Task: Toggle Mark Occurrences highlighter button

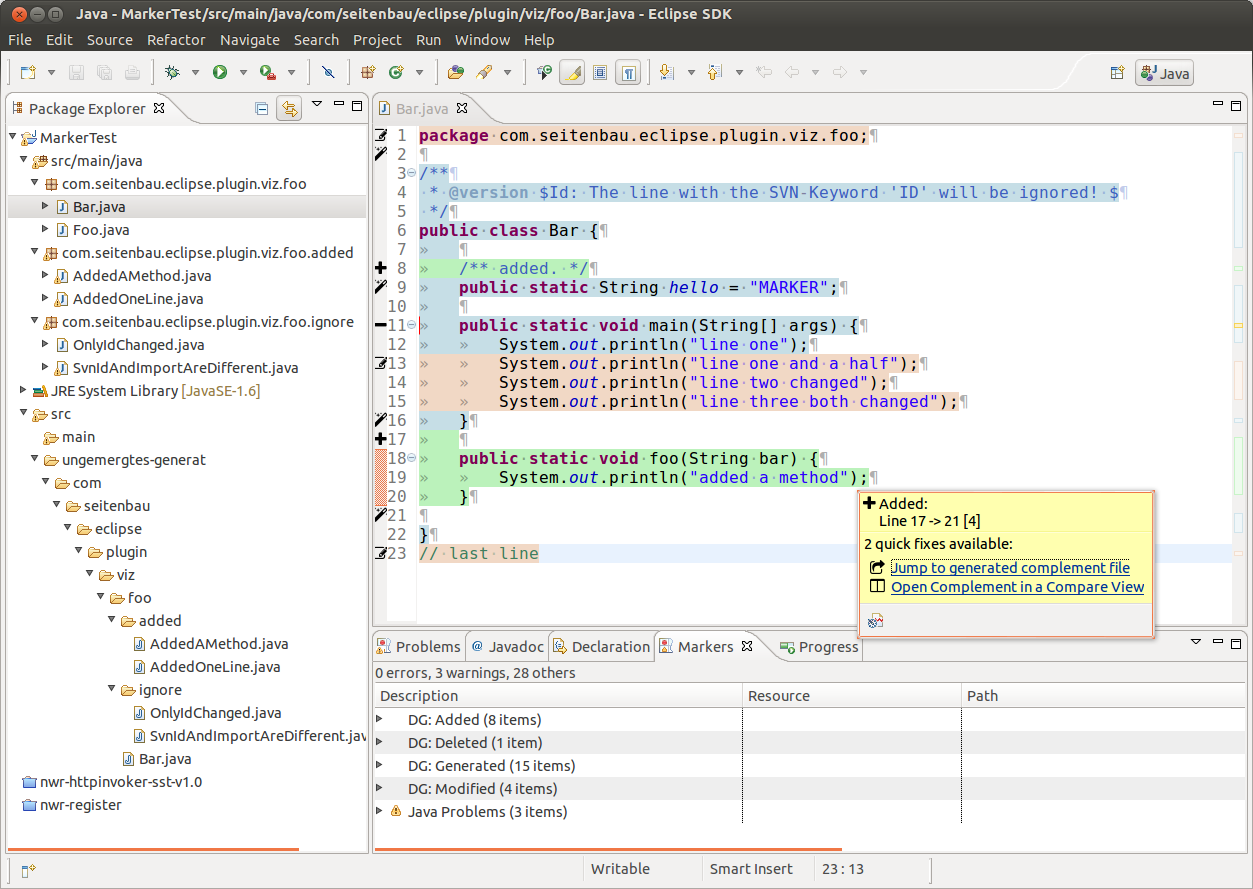Action: pyautogui.click(x=572, y=72)
